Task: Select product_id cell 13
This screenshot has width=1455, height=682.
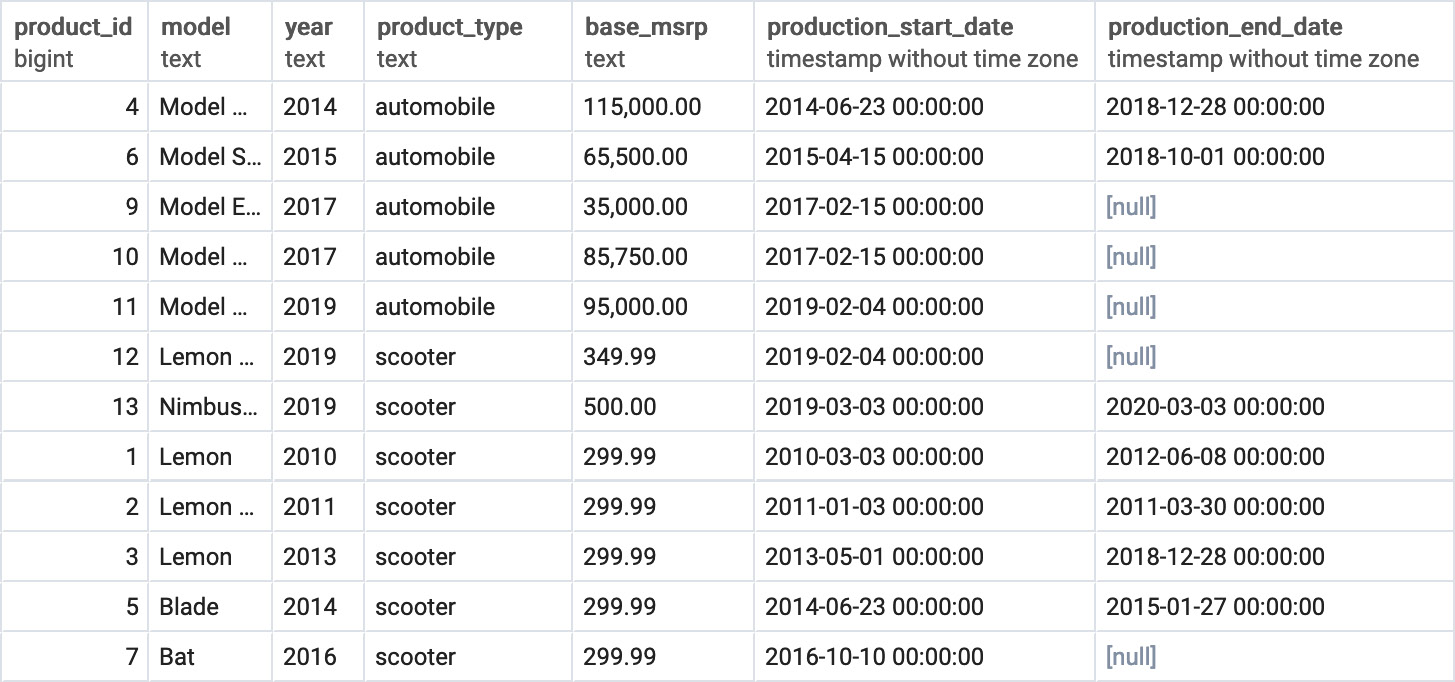Action: click(74, 406)
